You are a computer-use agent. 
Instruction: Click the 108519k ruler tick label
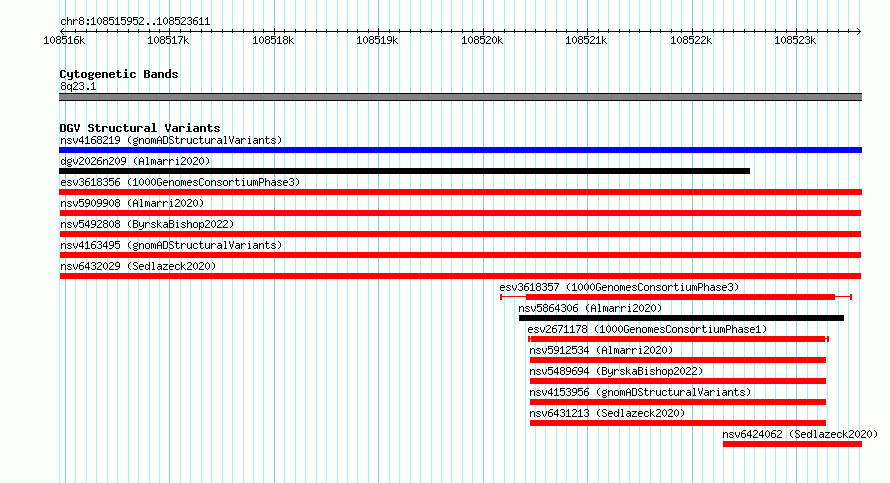[x=377, y=40]
